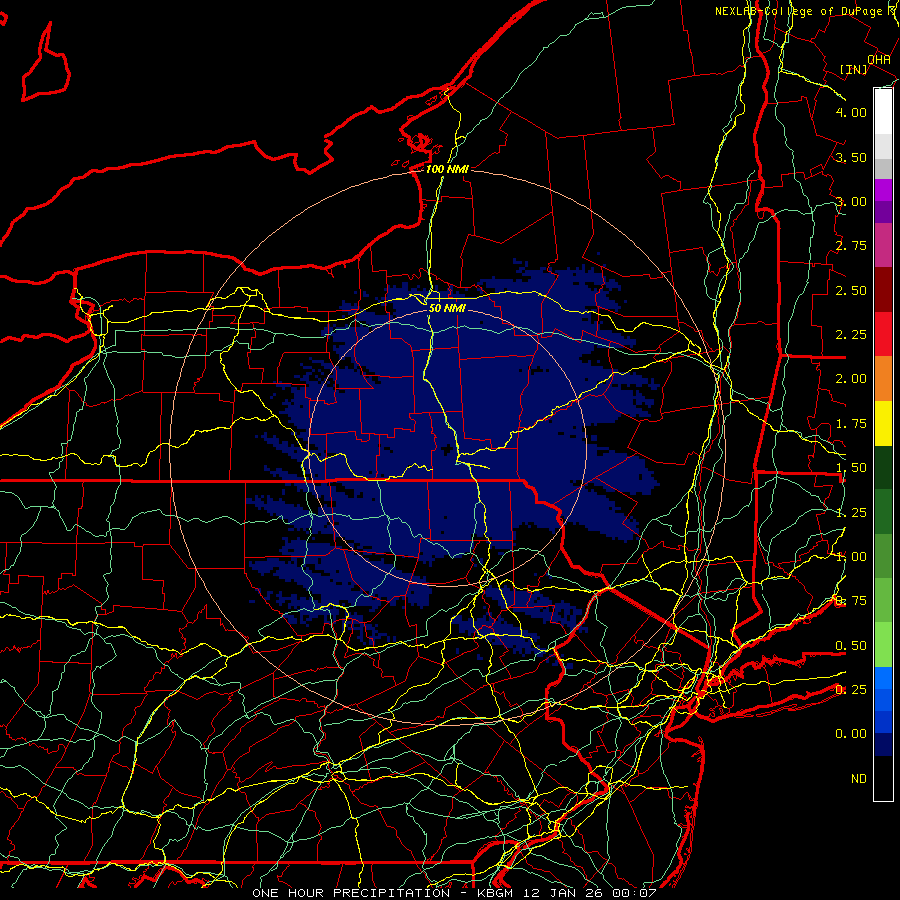Click the OHA product label

(879, 60)
